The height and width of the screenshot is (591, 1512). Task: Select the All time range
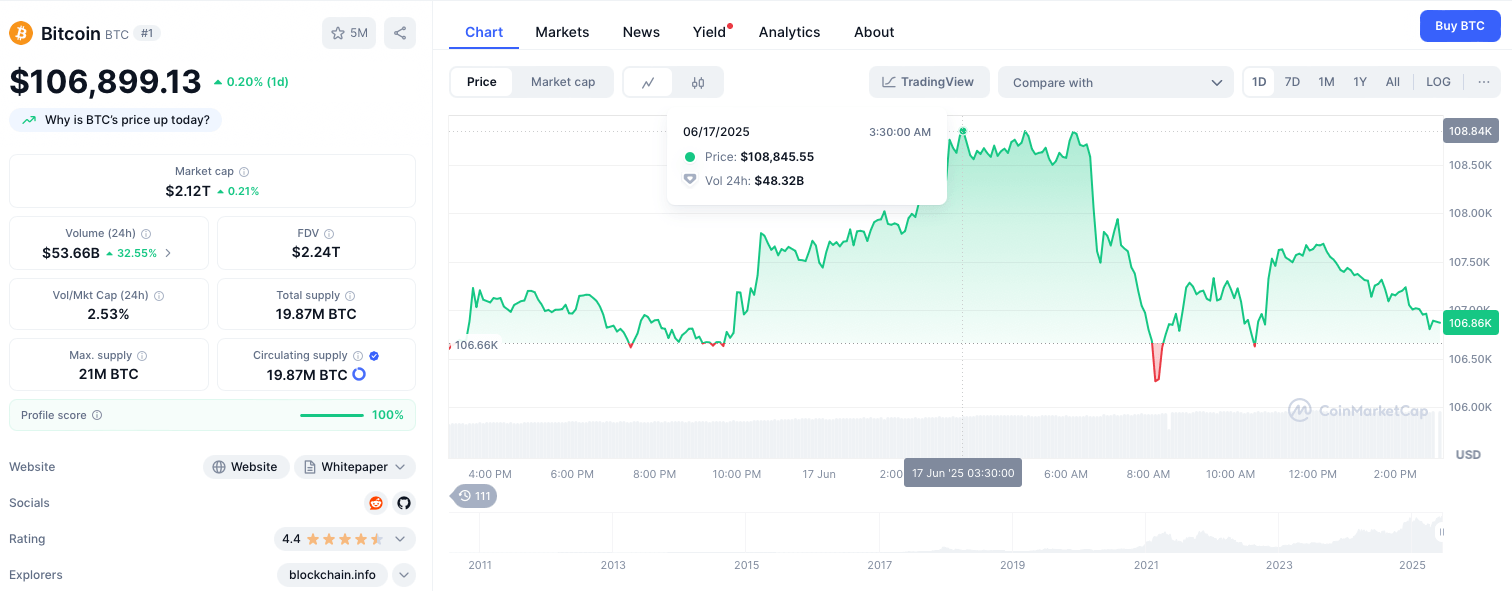1393,82
